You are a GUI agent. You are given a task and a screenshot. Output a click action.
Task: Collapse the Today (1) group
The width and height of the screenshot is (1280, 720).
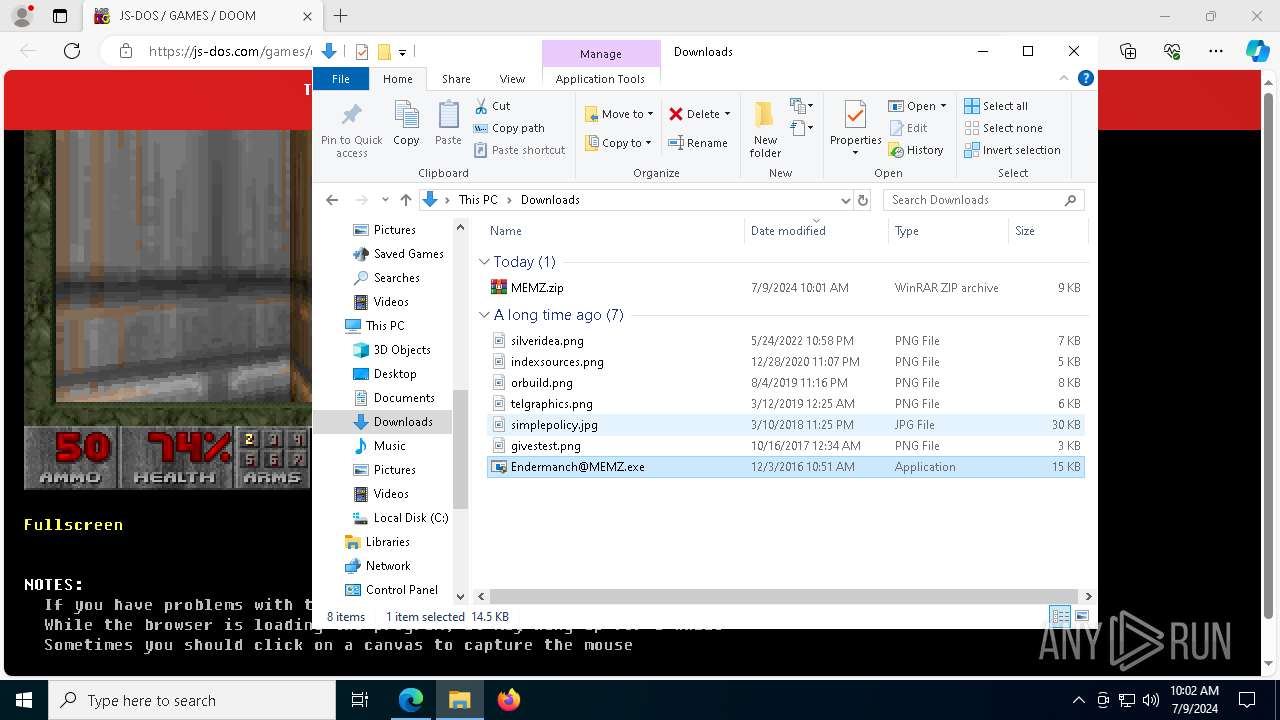click(484, 262)
